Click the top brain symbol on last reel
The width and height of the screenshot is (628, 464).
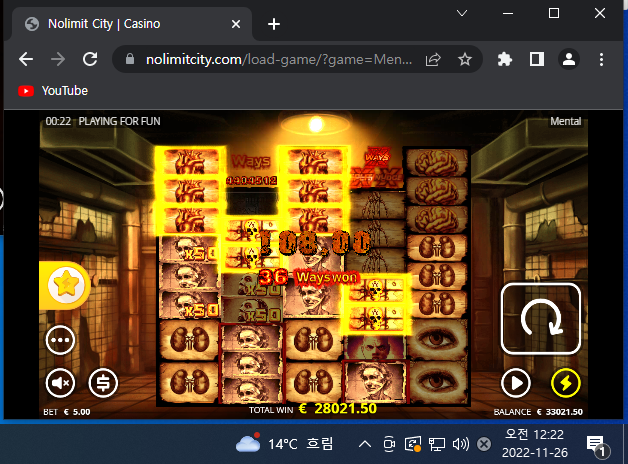click(437, 162)
